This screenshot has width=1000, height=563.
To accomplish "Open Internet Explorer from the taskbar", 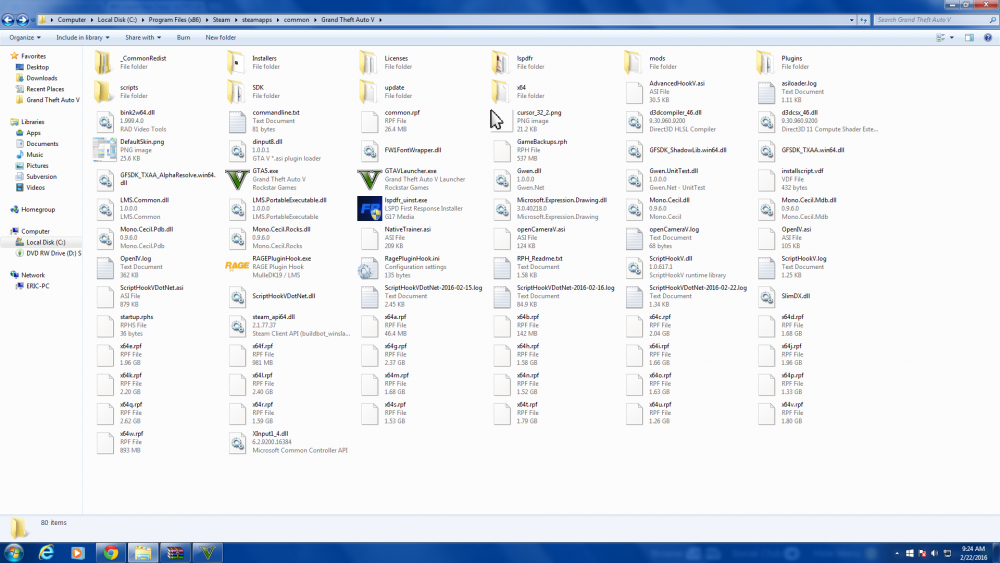I will click(x=47, y=552).
